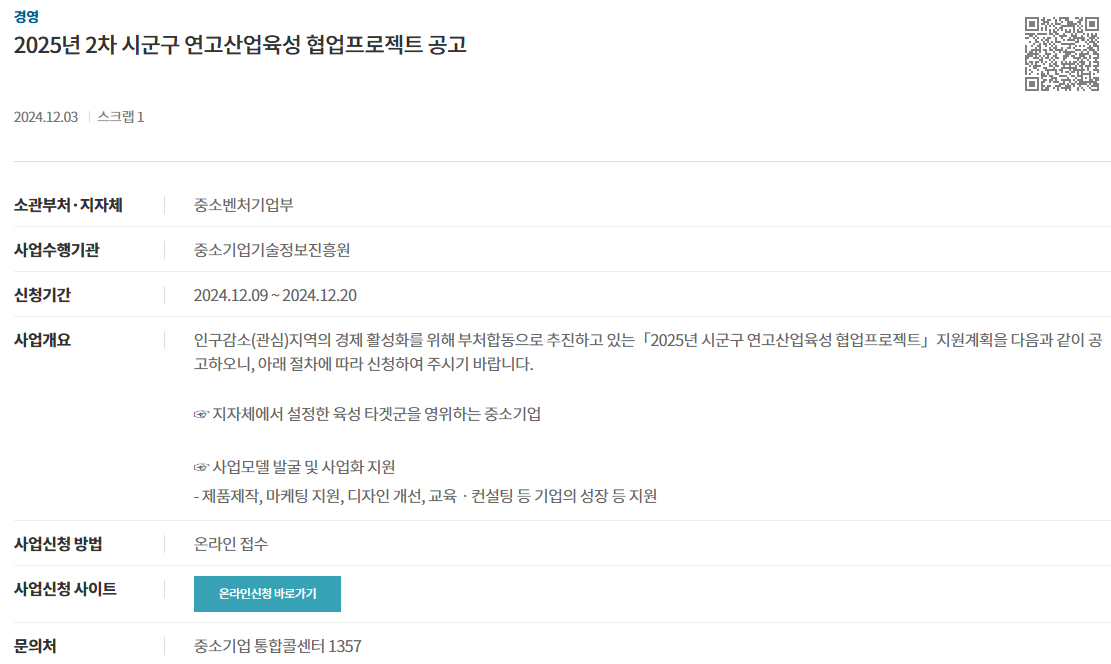The image size is (1111, 664).
Task: Click the 사업신청 사이트 row label
Action: click(x=65, y=589)
